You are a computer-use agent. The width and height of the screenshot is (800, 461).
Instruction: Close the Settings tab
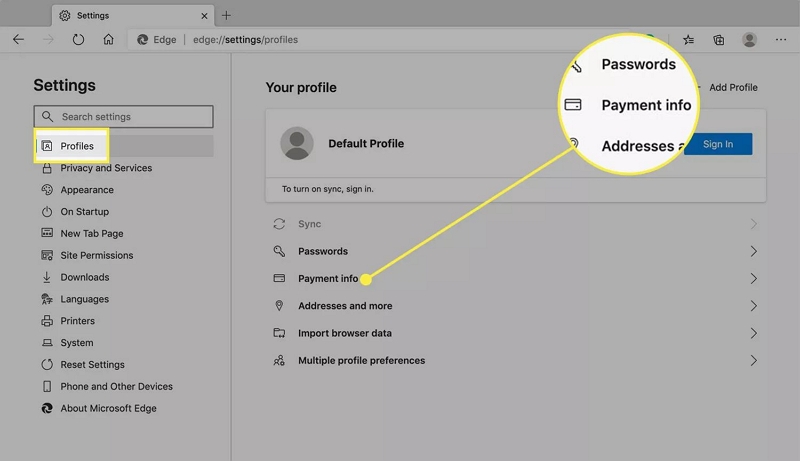pos(204,16)
